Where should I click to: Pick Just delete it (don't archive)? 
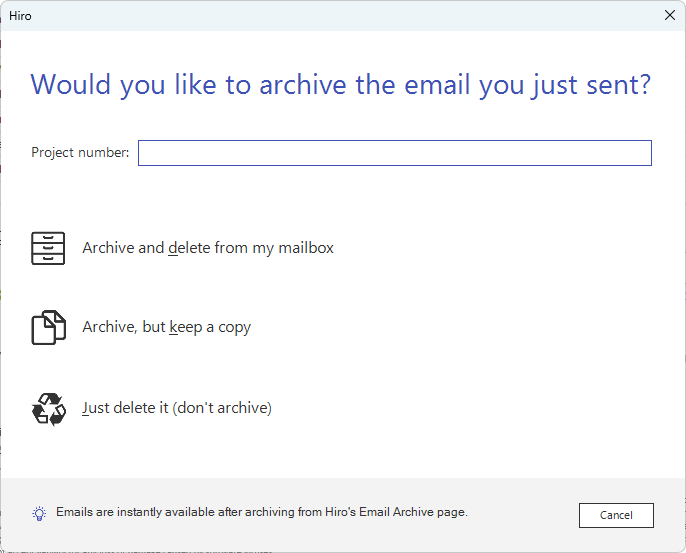(x=177, y=408)
